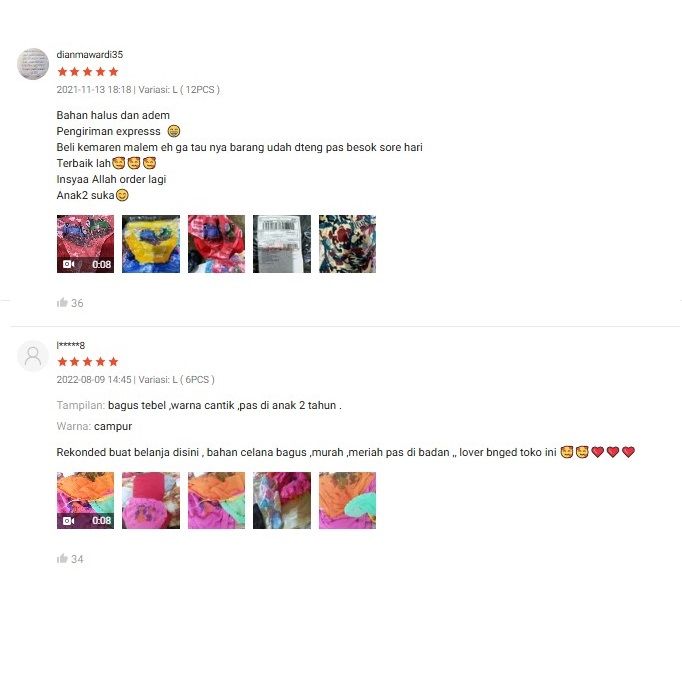Open default avatar of user l*****8
682x682 pixels.
click(33, 356)
